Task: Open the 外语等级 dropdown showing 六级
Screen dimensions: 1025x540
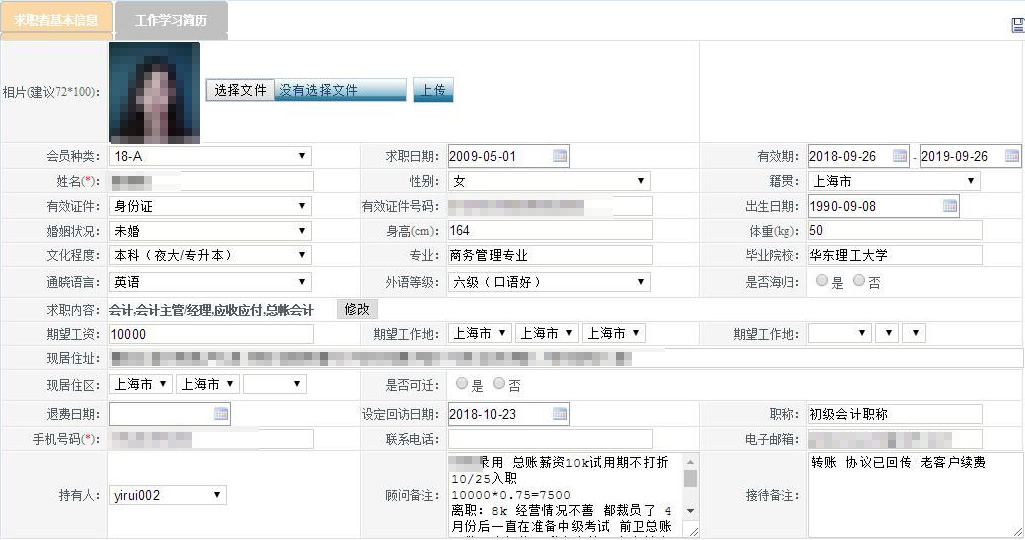Action: (x=549, y=282)
